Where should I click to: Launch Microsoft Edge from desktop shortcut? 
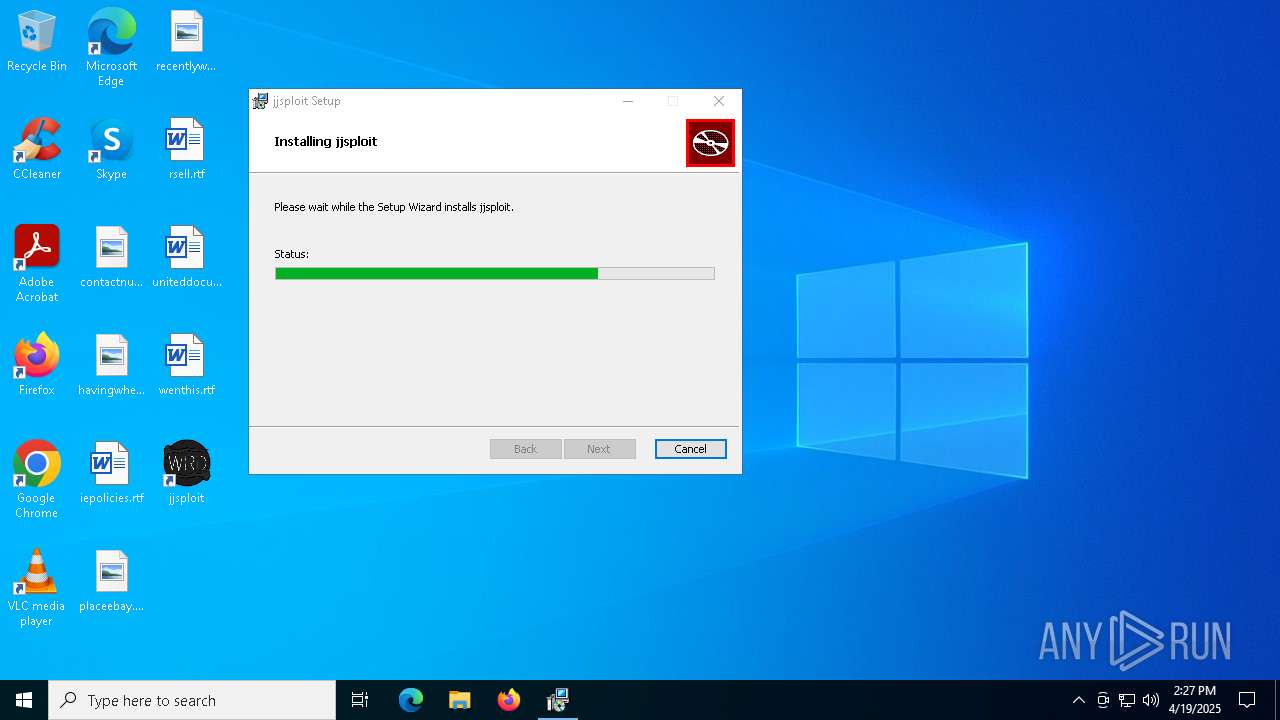[111, 47]
